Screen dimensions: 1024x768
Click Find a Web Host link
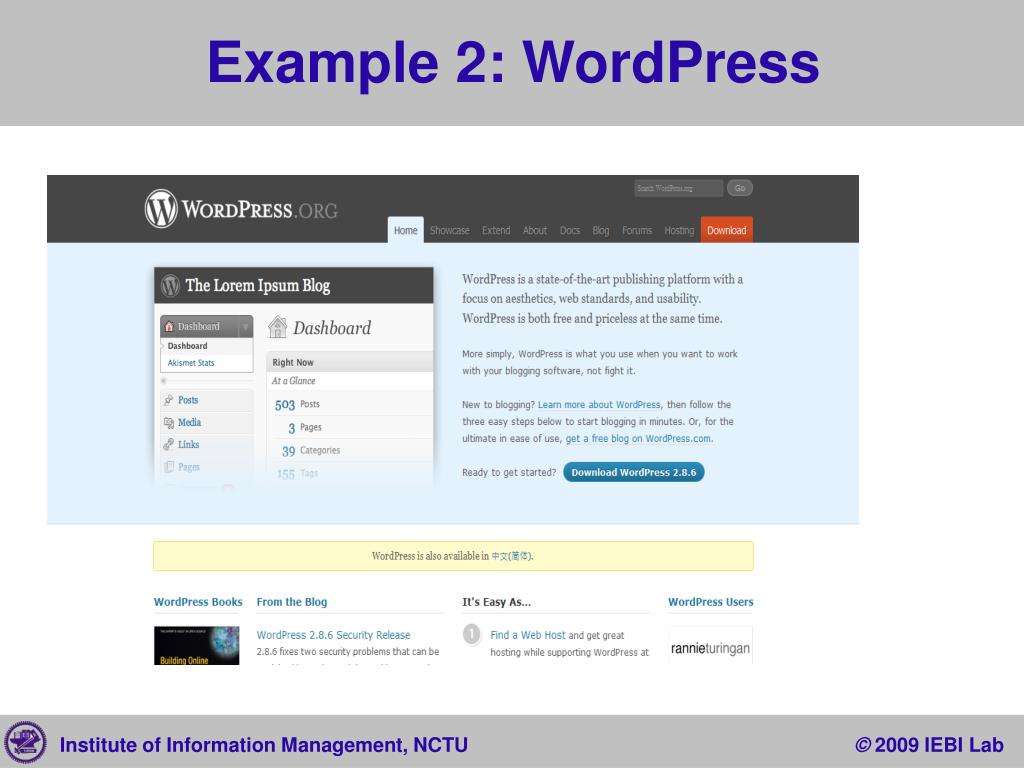point(528,635)
